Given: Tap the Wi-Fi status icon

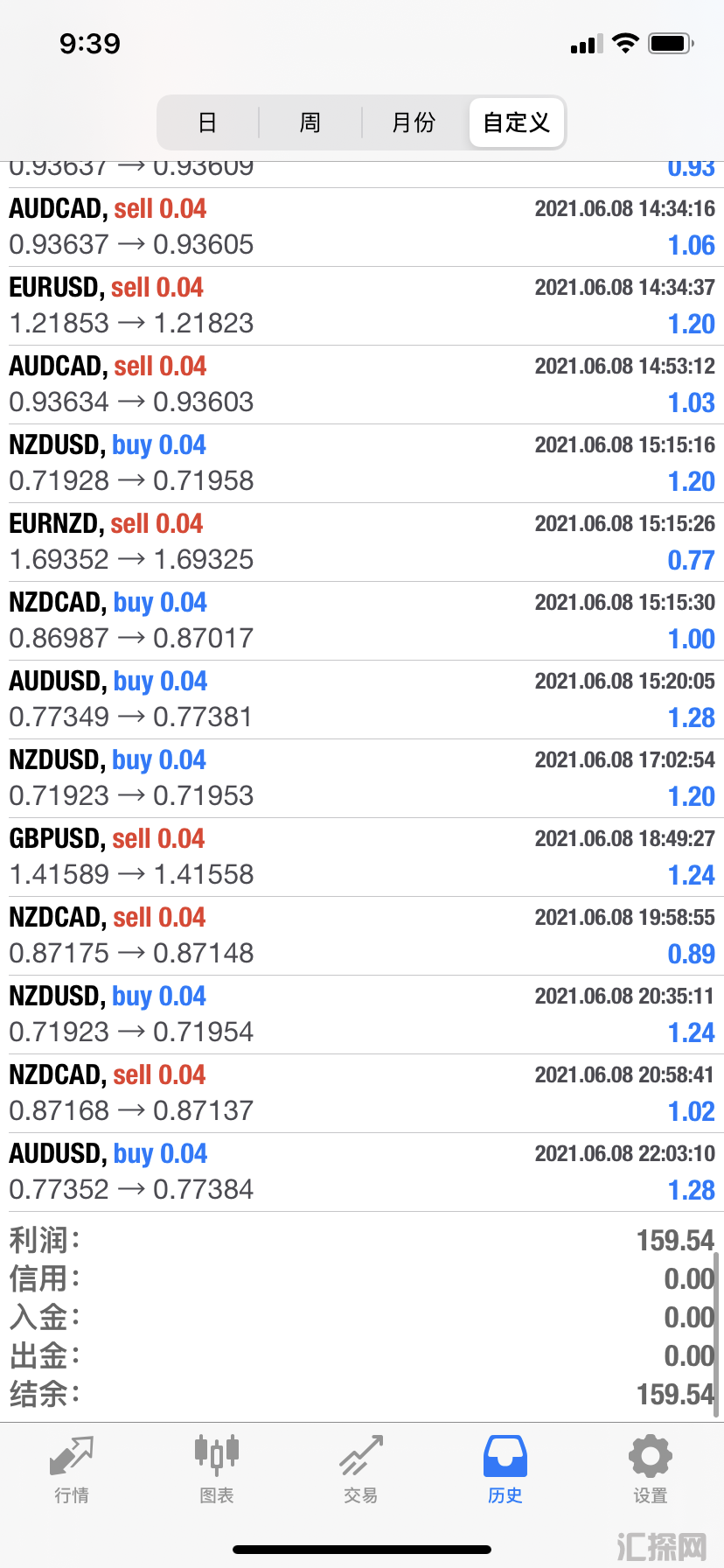Looking at the screenshot, I should pyautogui.click(x=625, y=43).
